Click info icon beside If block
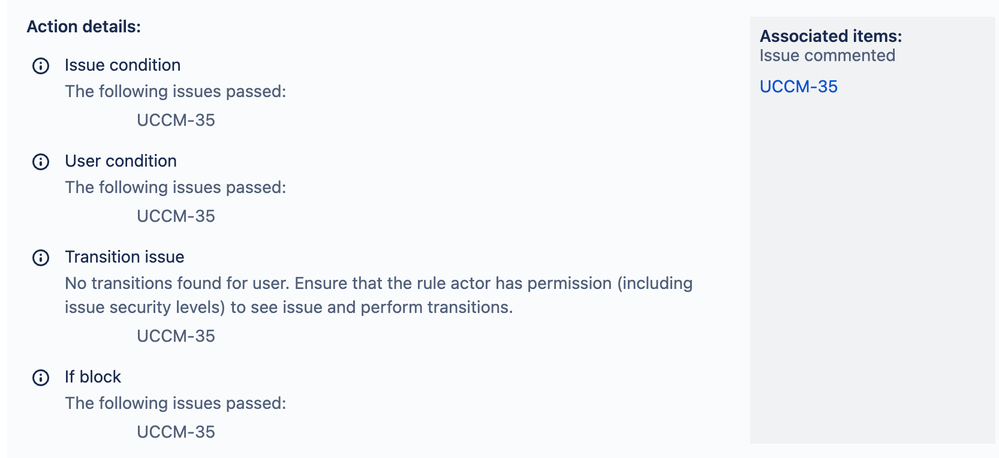Screen dimensions: 999x458 pos(41,378)
